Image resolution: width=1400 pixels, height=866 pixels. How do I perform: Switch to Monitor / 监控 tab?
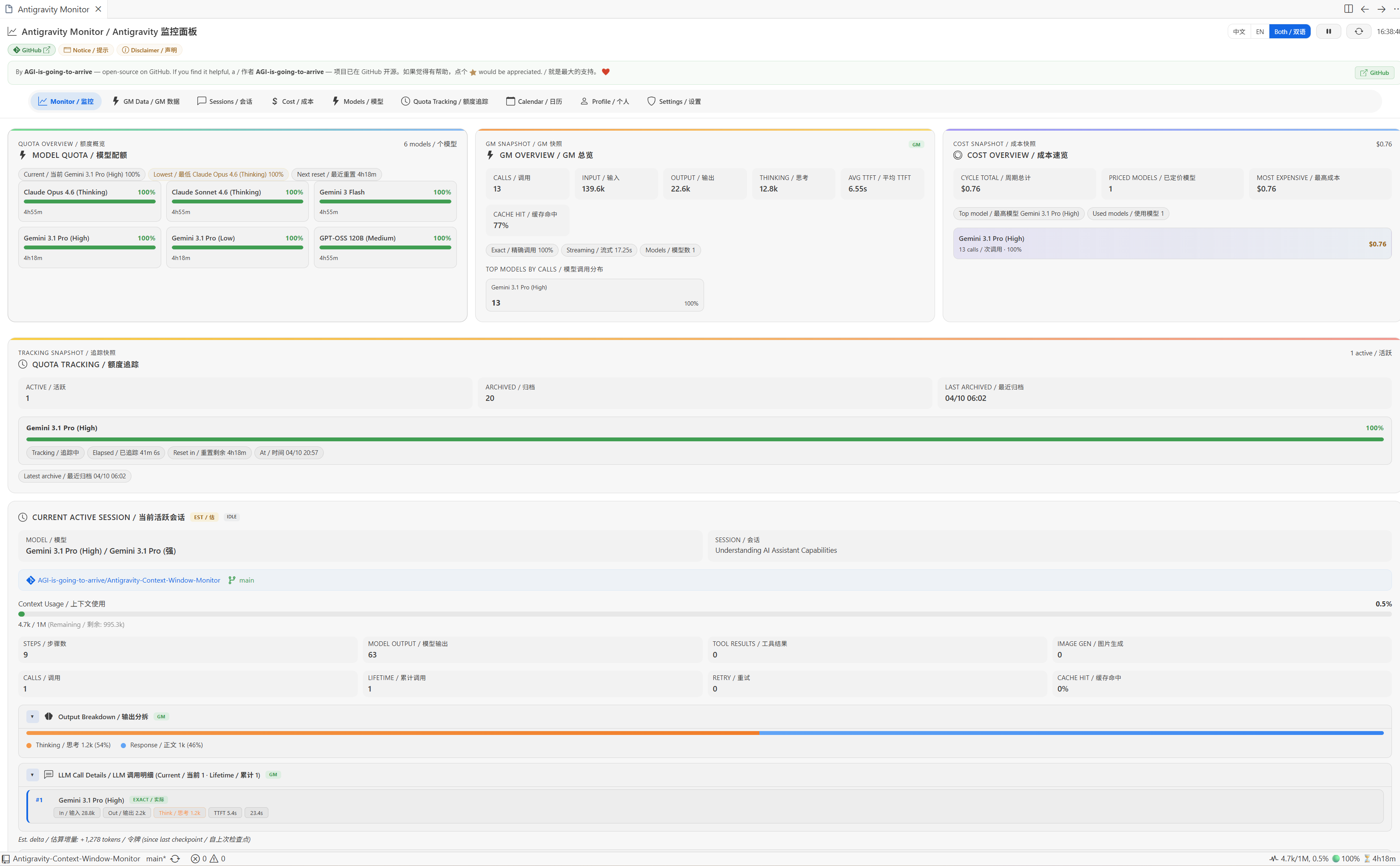pyautogui.click(x=66, y=101)
